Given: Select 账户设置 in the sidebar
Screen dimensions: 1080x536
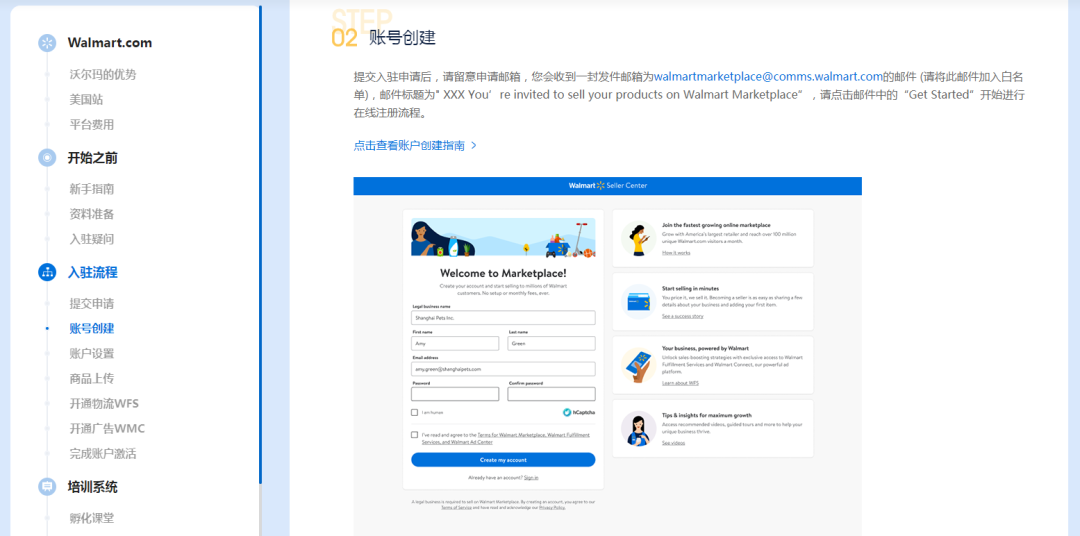Looking at the screenshot, I should click(91, 354).
